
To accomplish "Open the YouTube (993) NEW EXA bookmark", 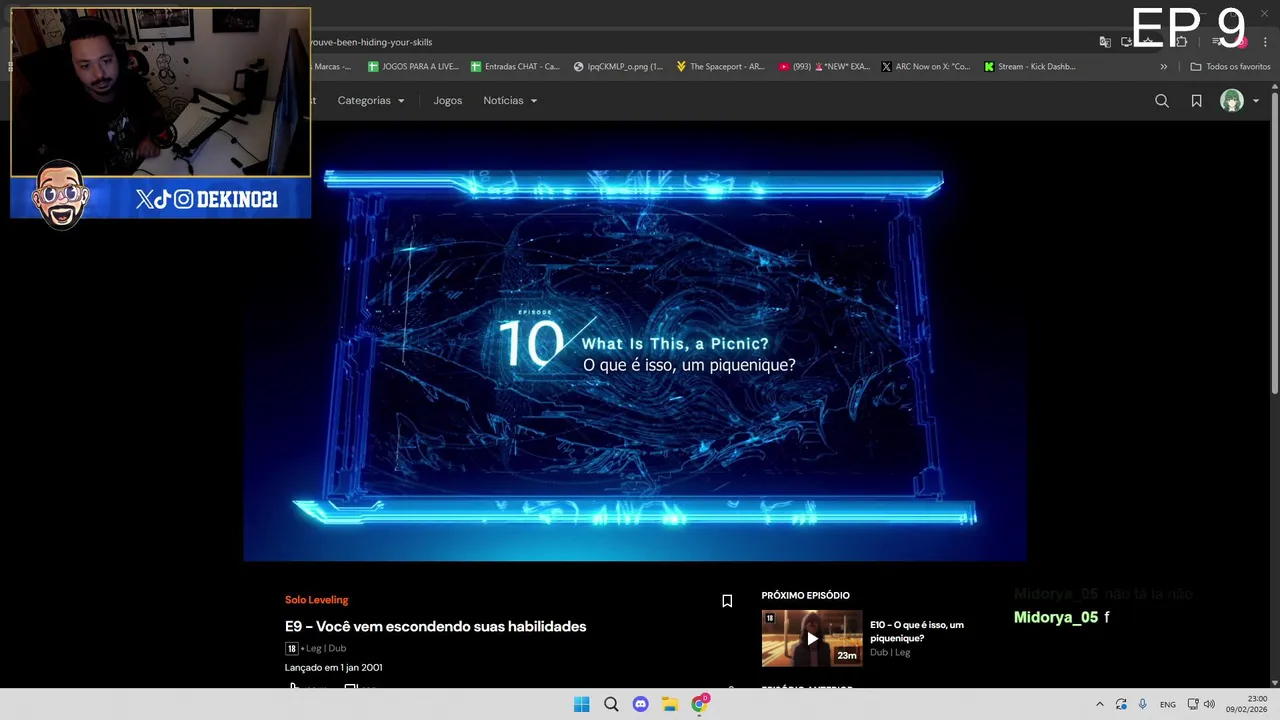I will pos(823,67).
